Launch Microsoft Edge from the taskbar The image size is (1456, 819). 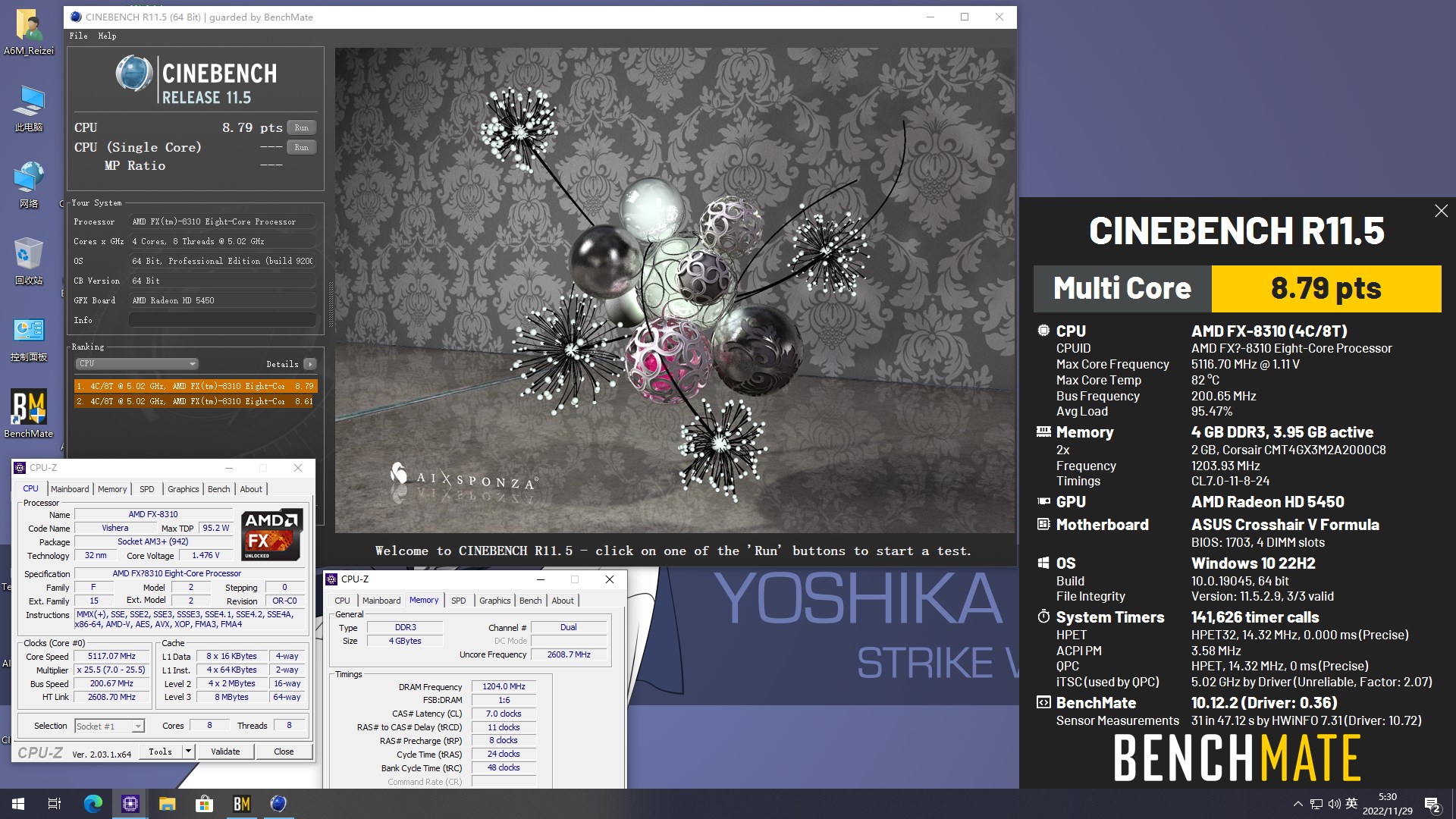93,804
